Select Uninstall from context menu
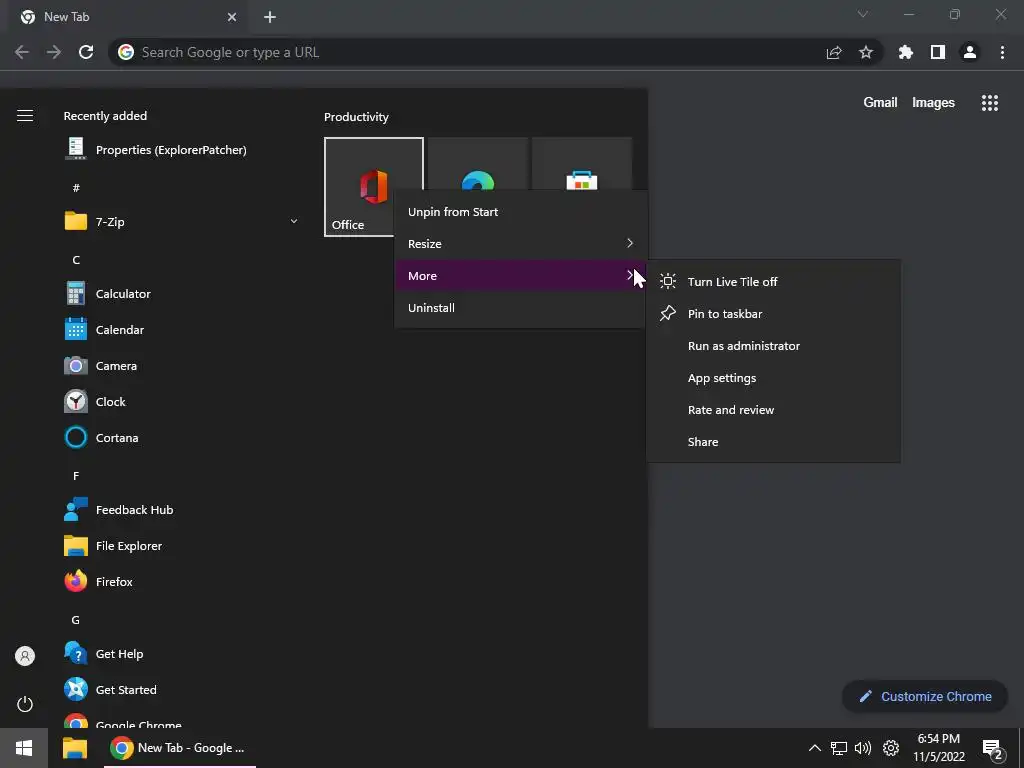Viewport: 1024px width, 768px height. (x=520, y=308)
